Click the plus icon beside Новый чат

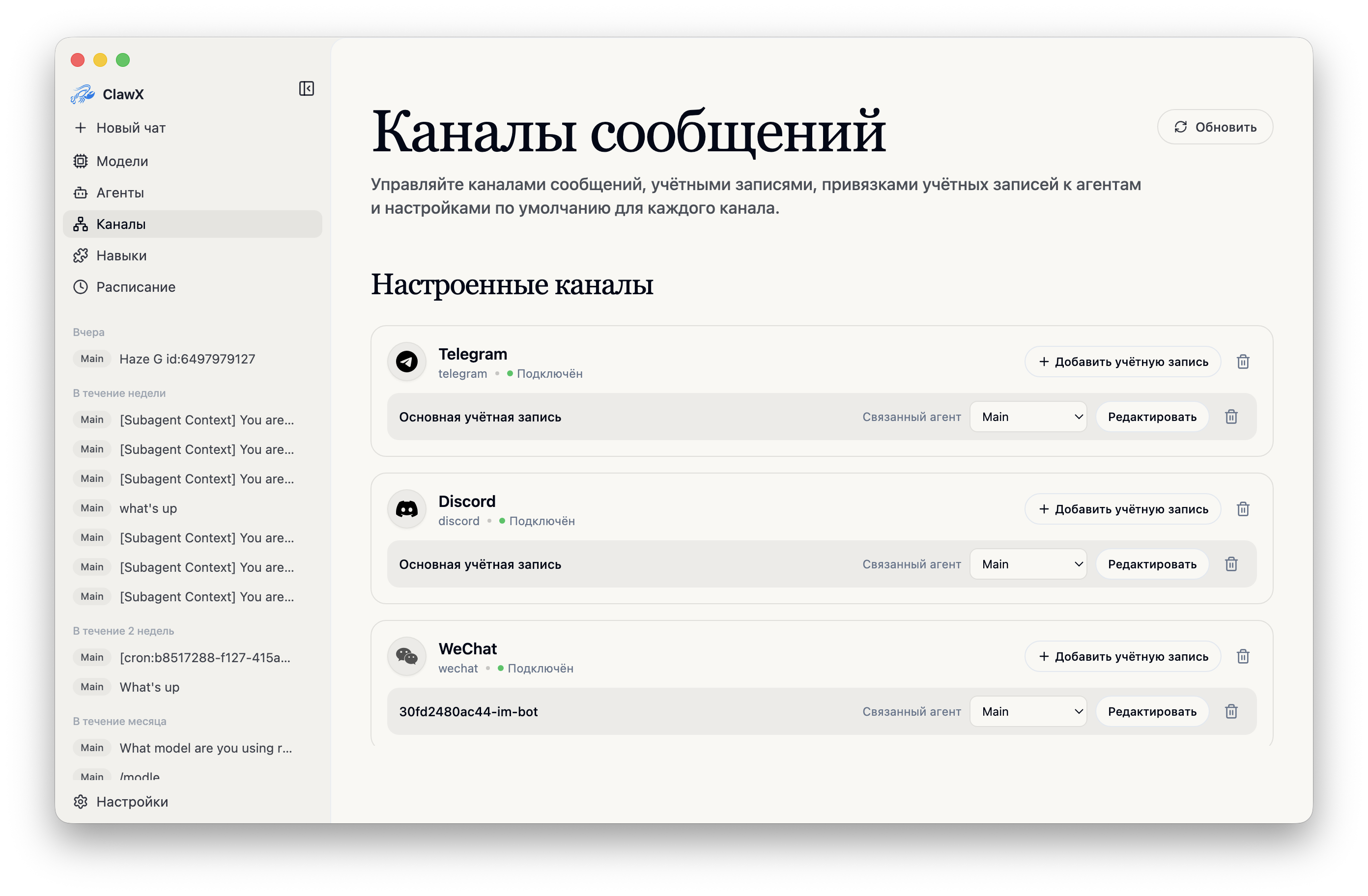[x=81, y=128]
